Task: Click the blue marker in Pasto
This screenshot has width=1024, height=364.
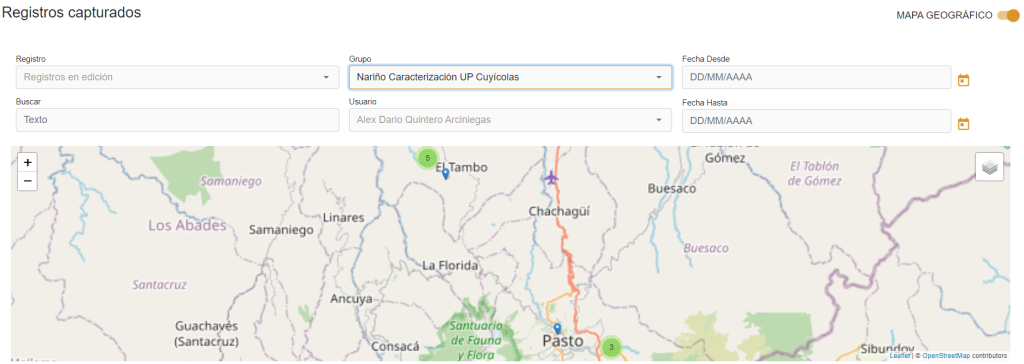Action: pyautogui.click(x=557, y=329)
